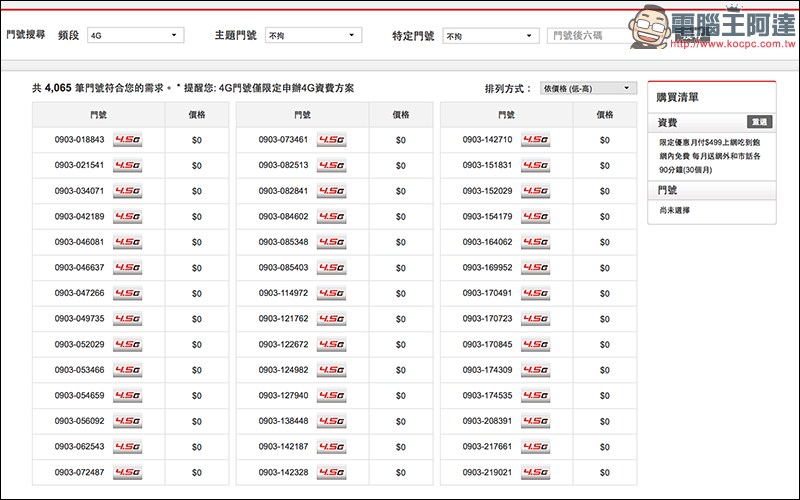Open the 特定門號 dropdown
Viewport: 800px width, 500px height.
click(491, 36)
